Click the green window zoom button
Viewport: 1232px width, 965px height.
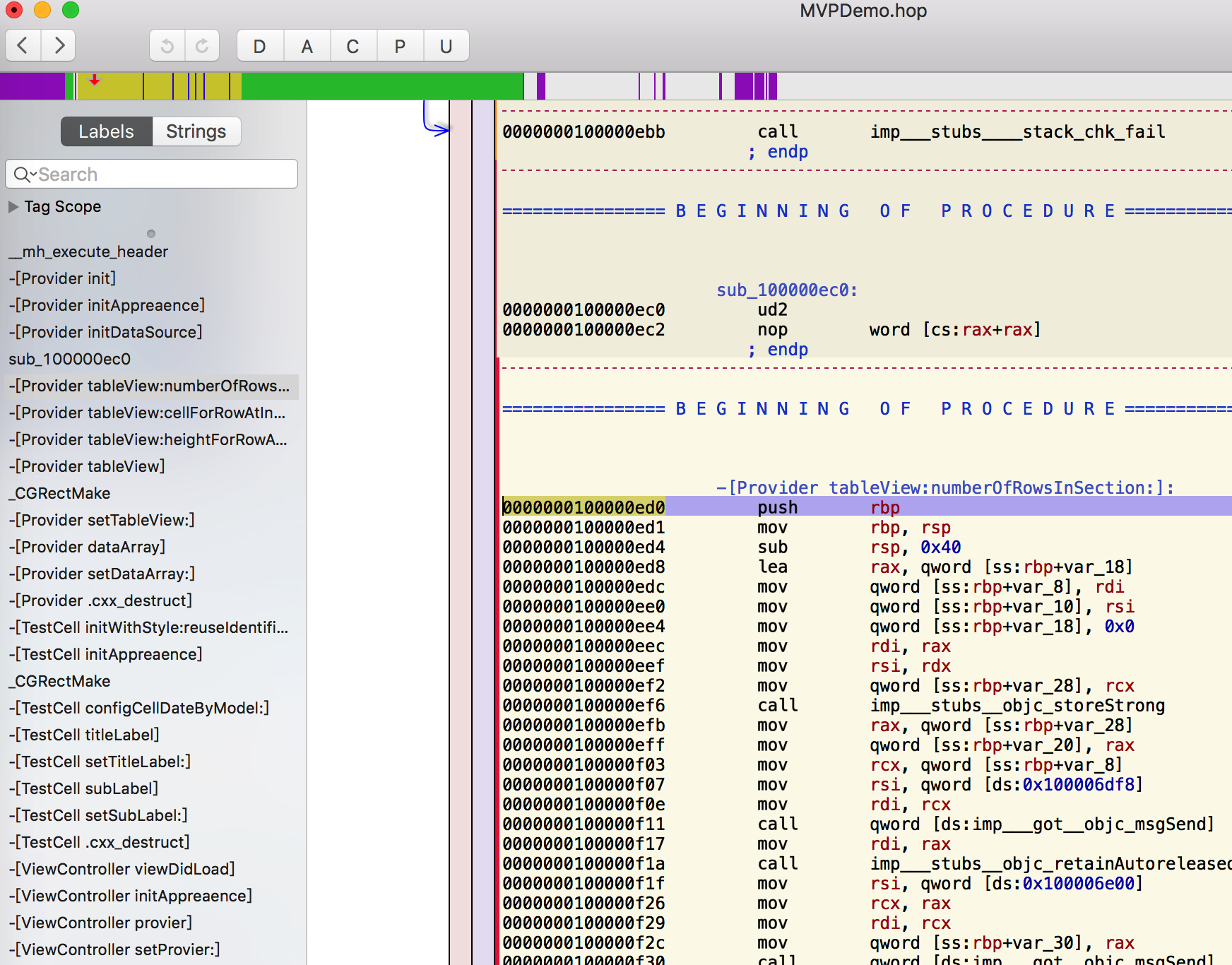point(71,10)
